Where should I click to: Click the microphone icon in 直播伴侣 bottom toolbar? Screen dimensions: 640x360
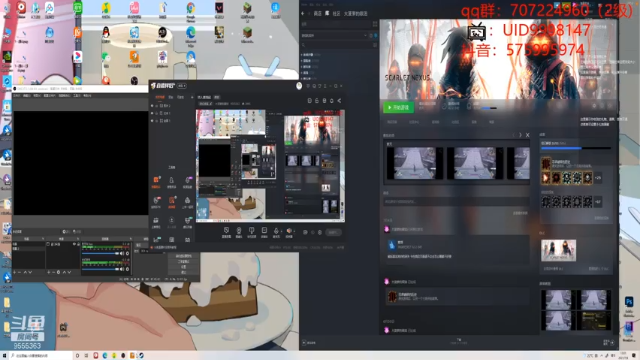(276, 231)
